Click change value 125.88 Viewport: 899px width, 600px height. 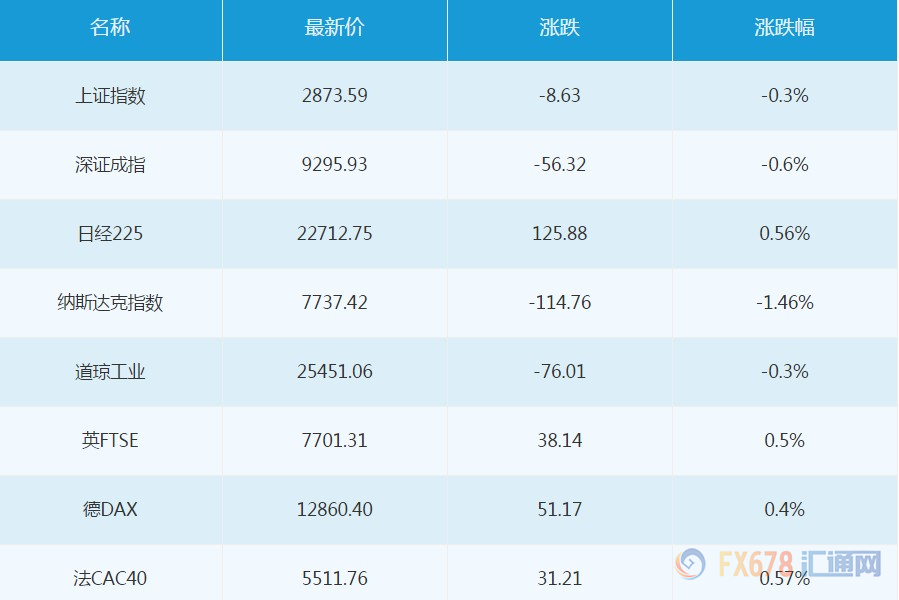(560, 233)
